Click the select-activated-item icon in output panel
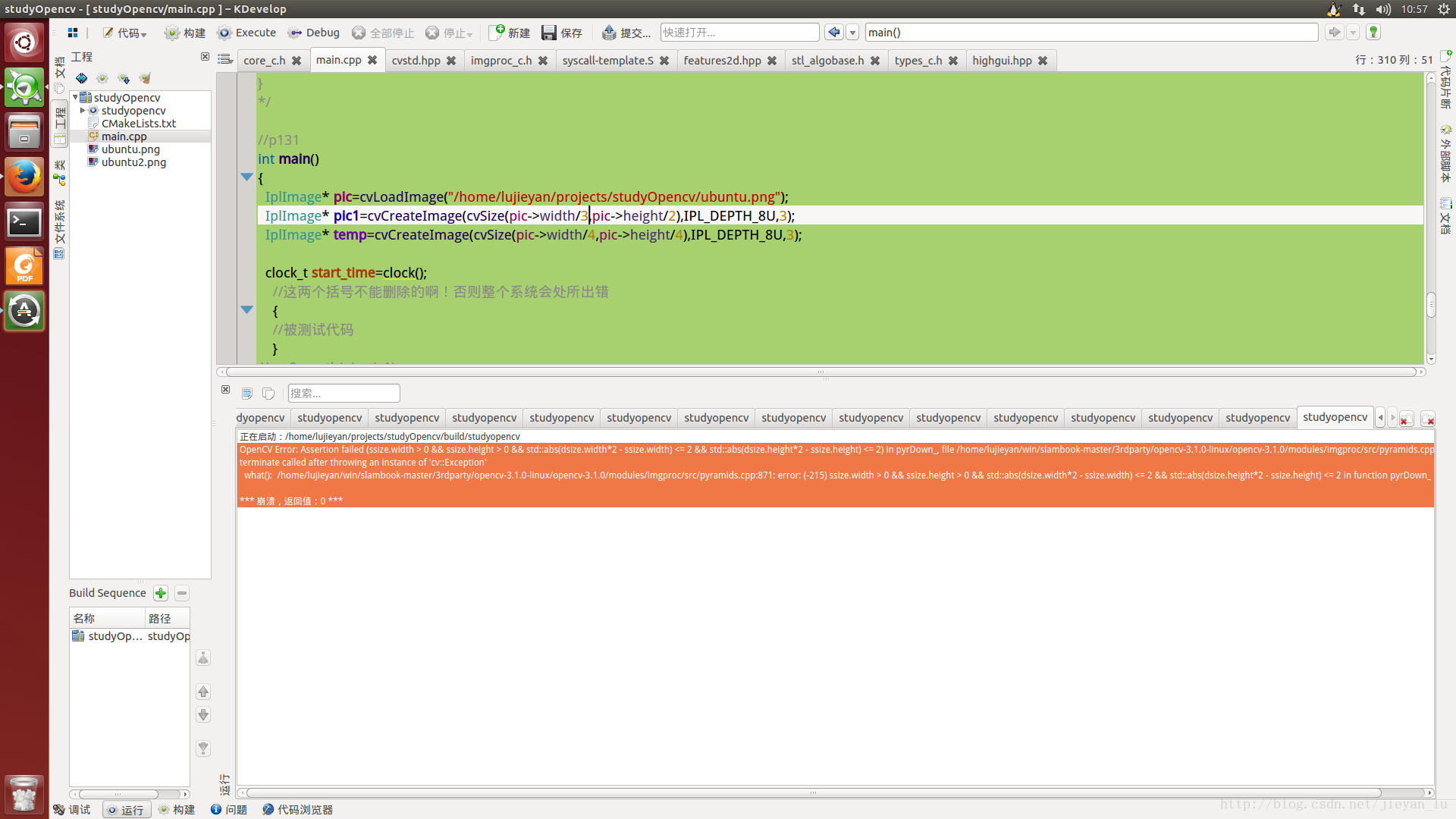Viewport: 1456px width, 819px height. click(247, 393)
